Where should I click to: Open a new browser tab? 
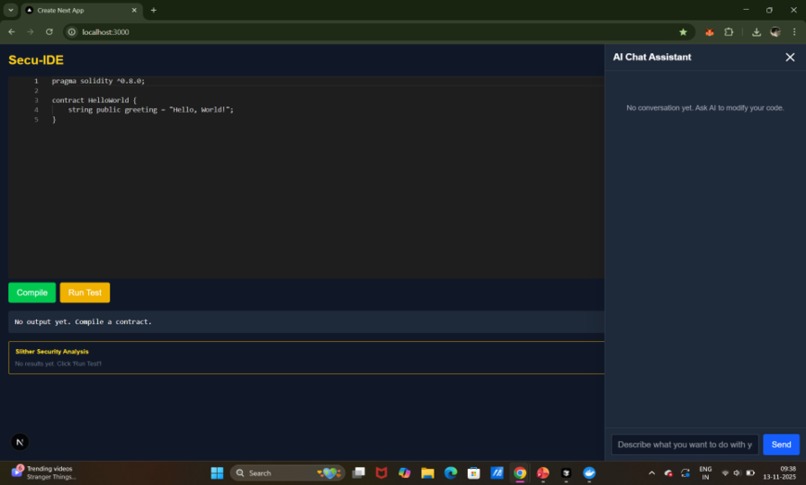(153, 10)
